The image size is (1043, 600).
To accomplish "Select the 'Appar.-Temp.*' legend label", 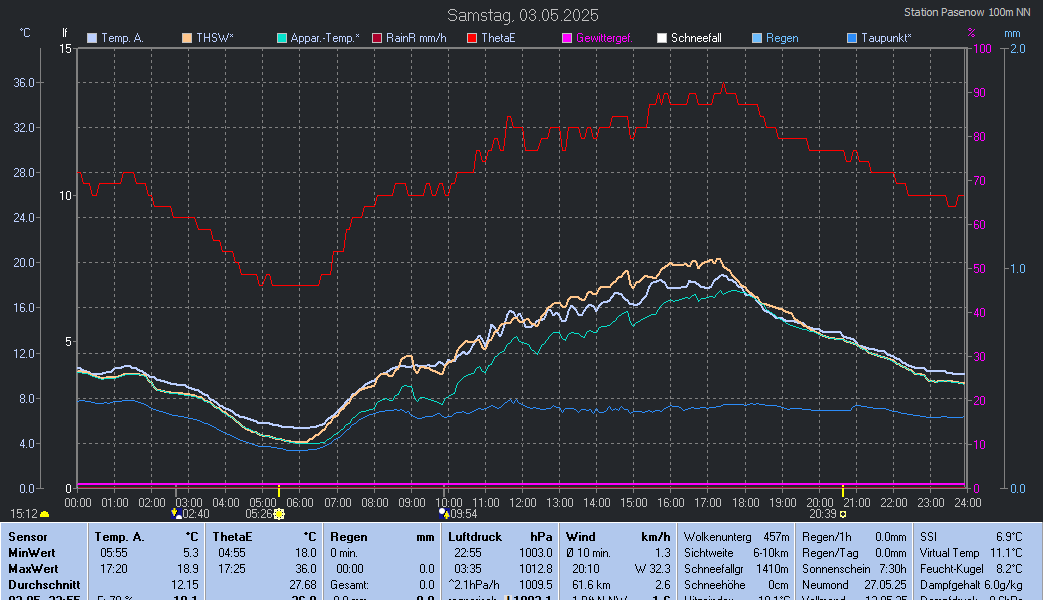I will pos(325,38).
